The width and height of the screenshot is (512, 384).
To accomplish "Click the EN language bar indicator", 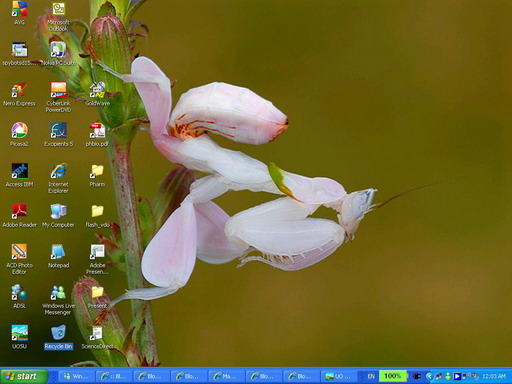I will (371, 376).
